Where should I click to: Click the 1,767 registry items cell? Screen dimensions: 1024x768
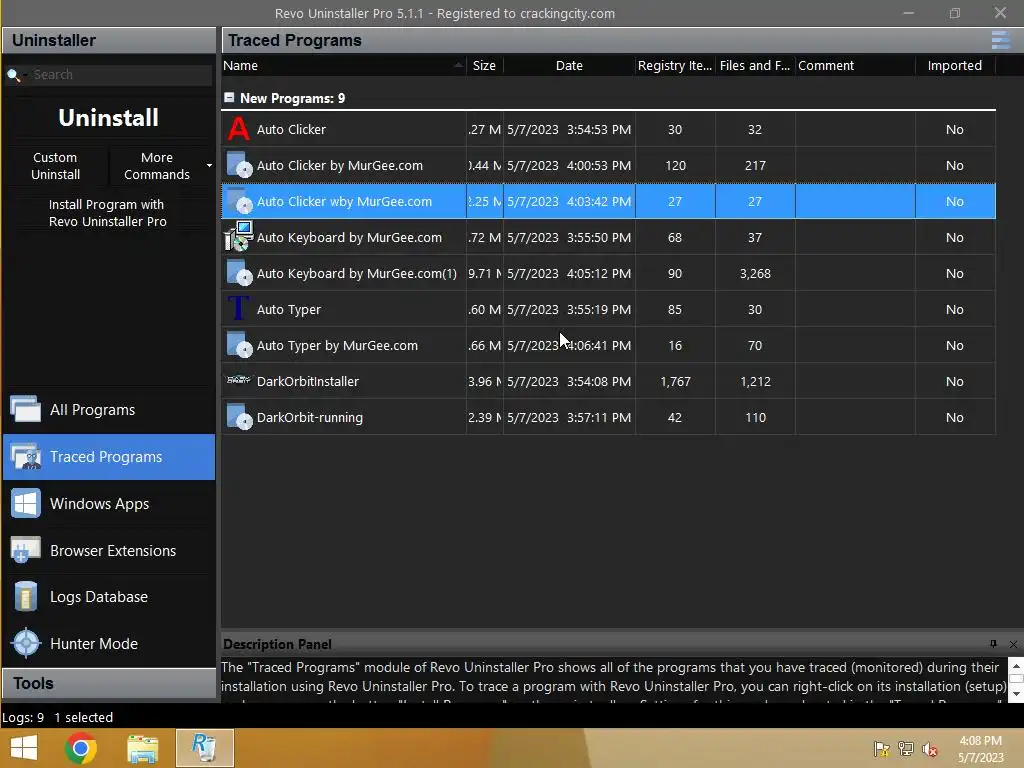(675, 381)
